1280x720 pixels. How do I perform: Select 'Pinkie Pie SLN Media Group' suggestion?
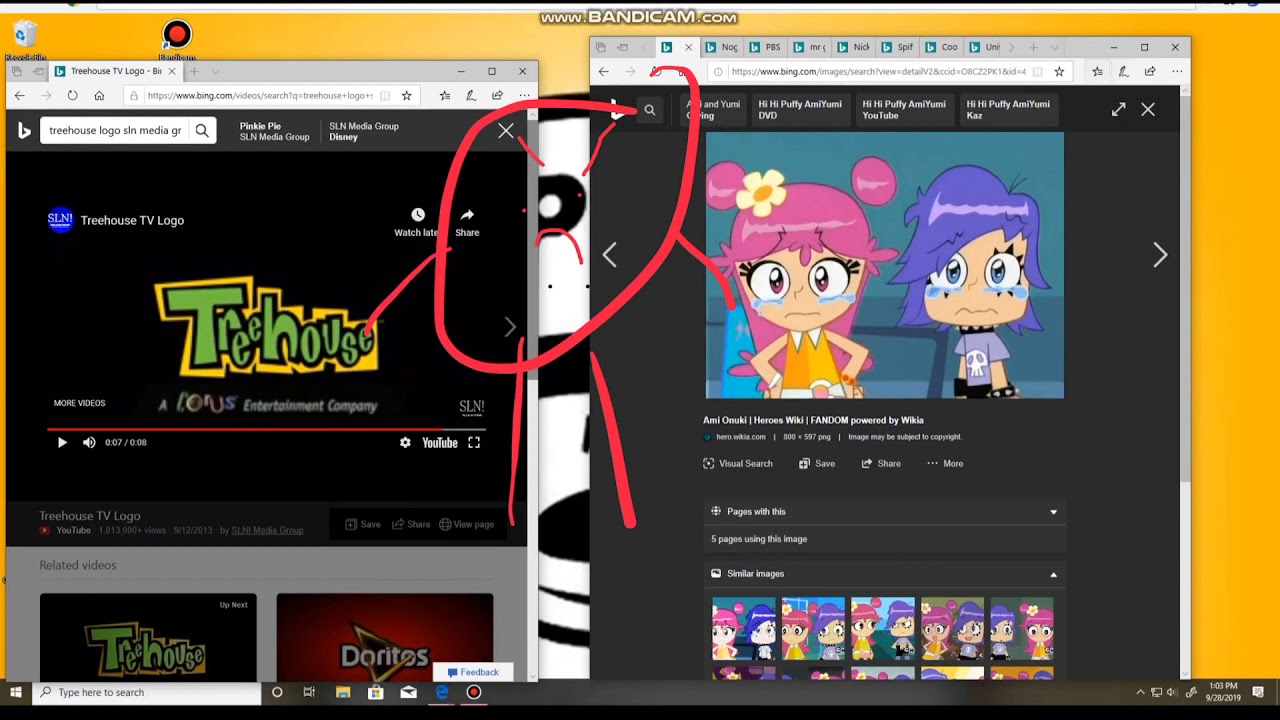pos(274,131)
